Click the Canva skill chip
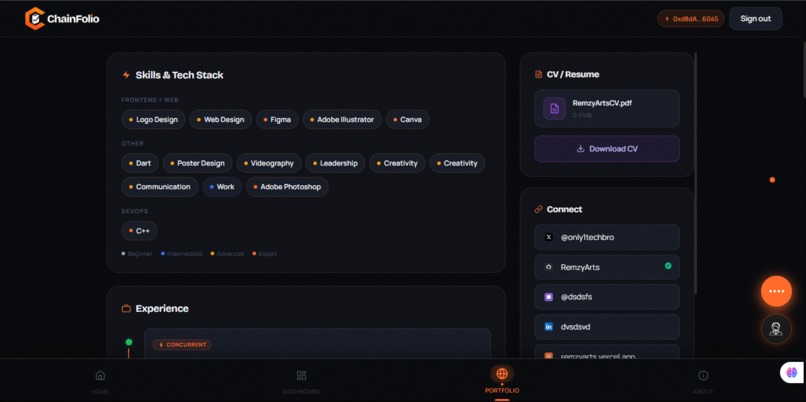This screenshot has height=402, width=806. click(x=408, y=119)
